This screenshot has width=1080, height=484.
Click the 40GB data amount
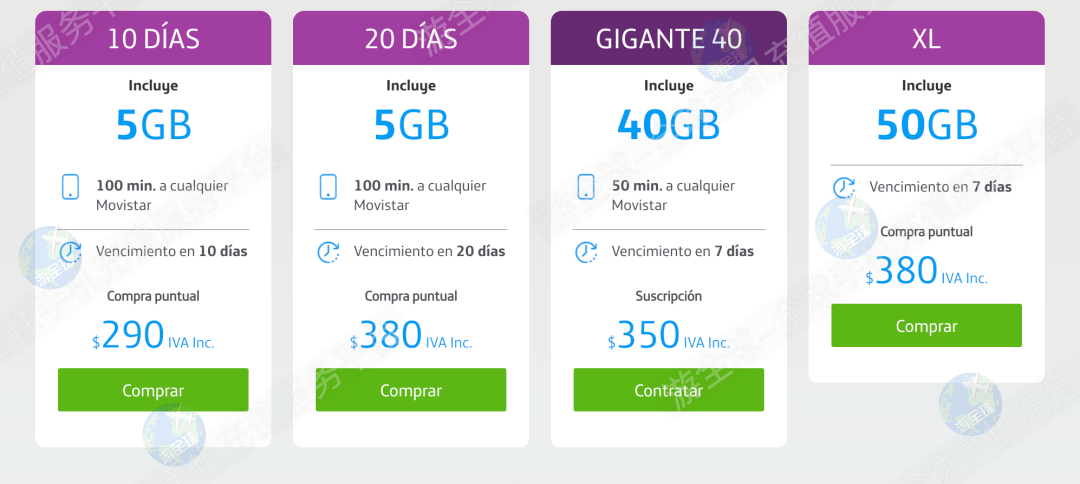[x=669, y=125]
